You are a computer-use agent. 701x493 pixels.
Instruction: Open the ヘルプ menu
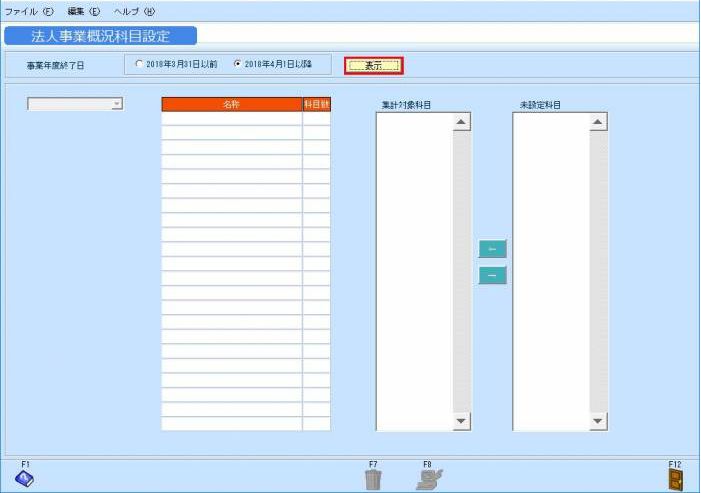[x=134, y=12]
